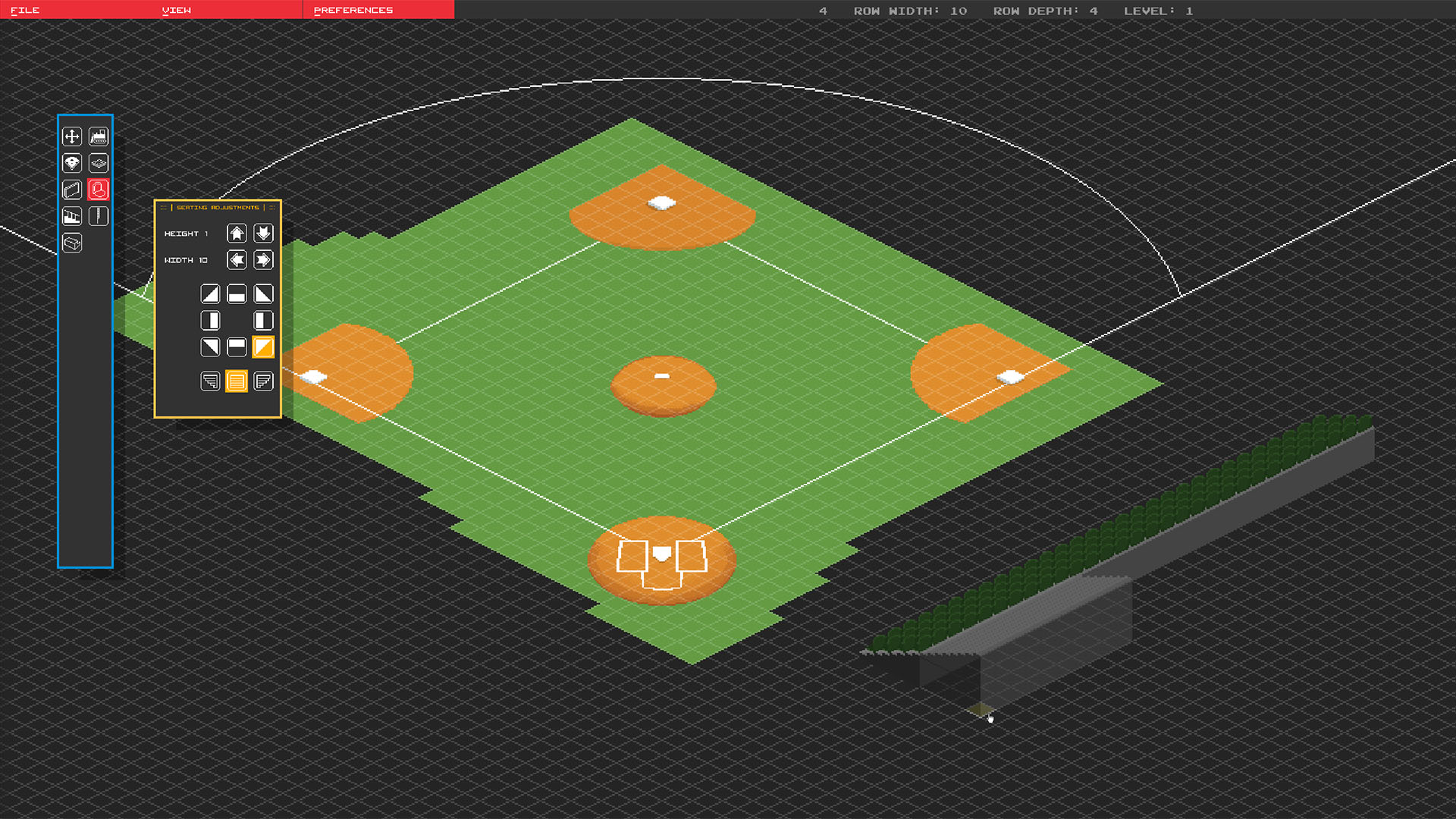Select the foul pole tool
The width and height of the screenshot is (1456, 819).
pos(99,216)
